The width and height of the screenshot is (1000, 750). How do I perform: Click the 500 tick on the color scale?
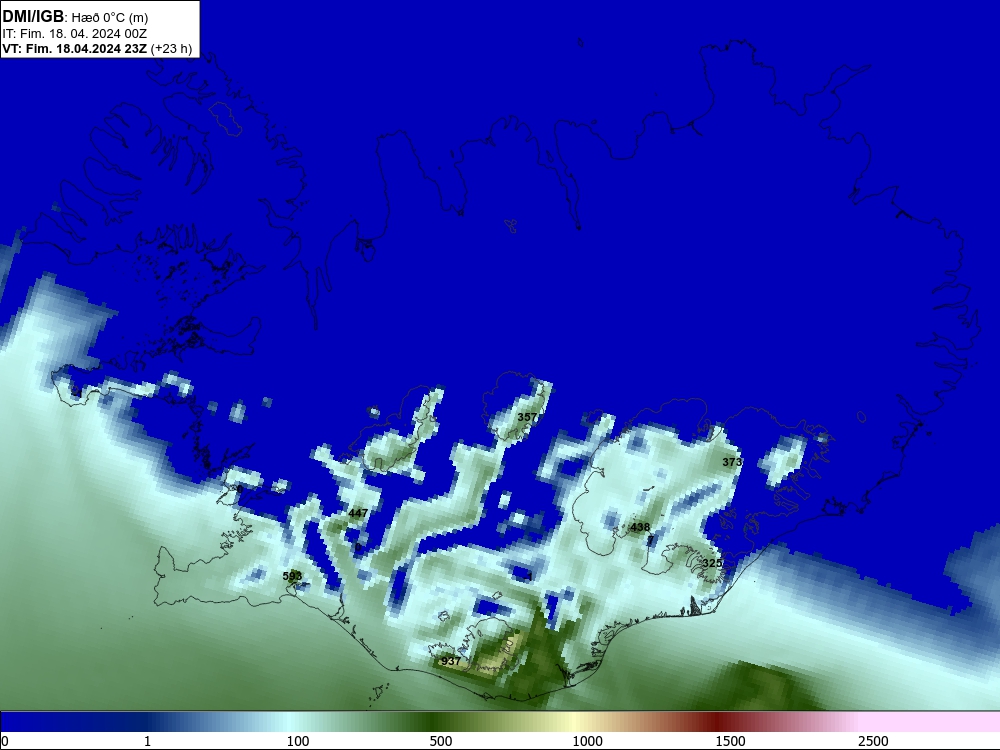coord(441,741)
